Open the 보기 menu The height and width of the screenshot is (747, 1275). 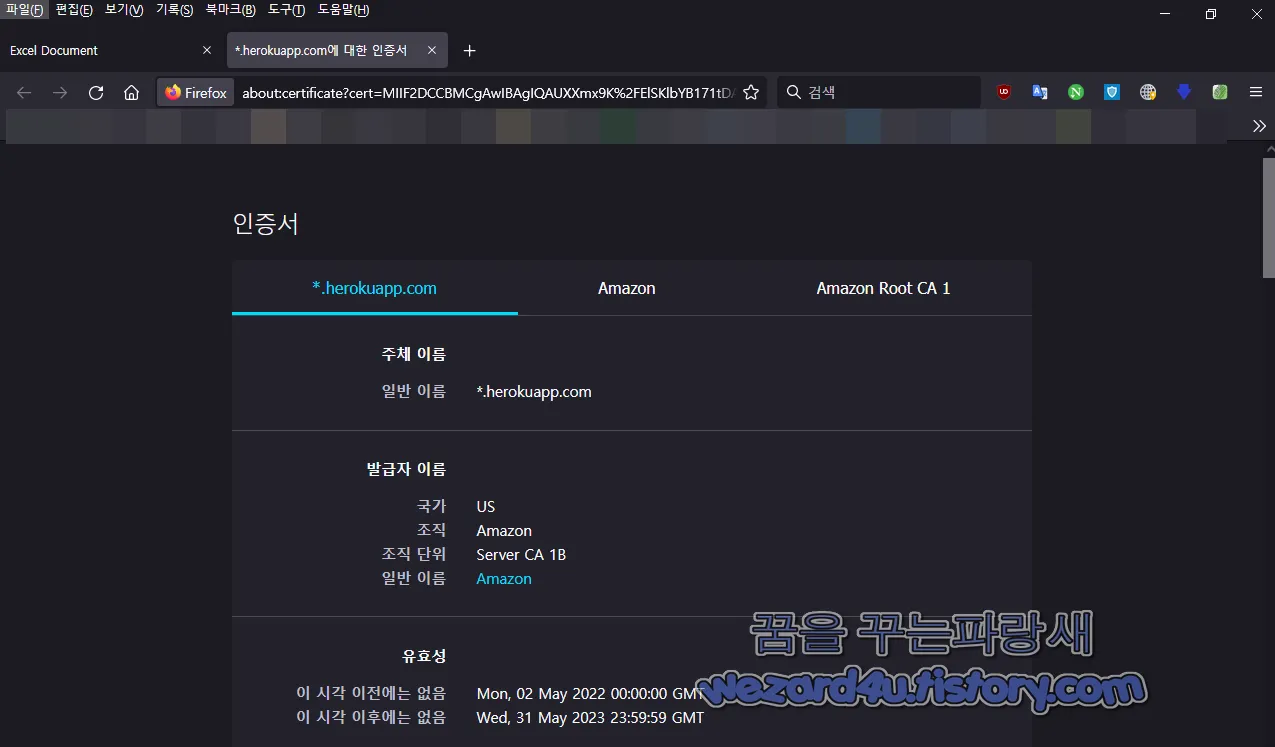point(124,10)
